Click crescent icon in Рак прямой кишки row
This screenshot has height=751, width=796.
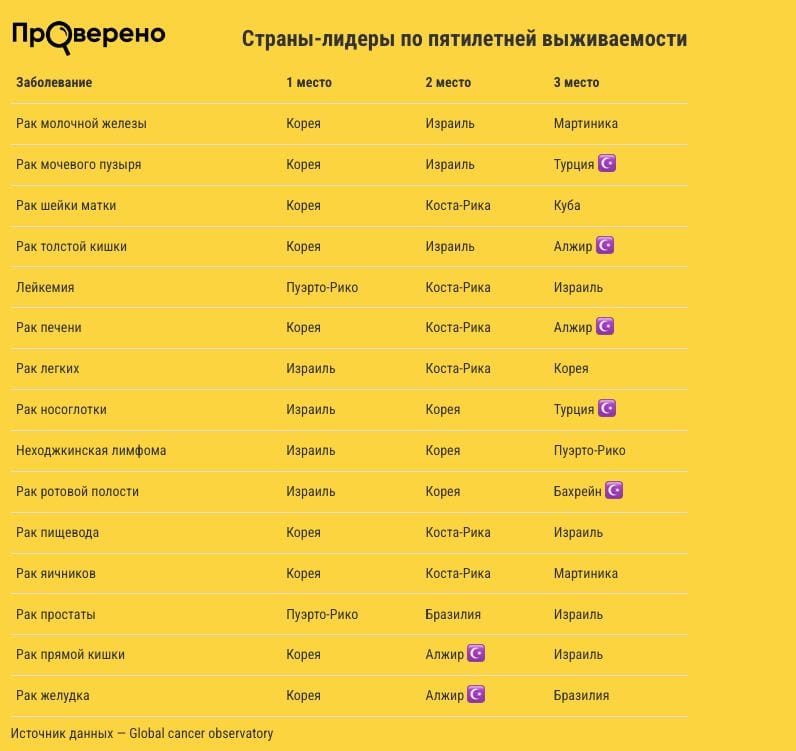pos(476,653)
